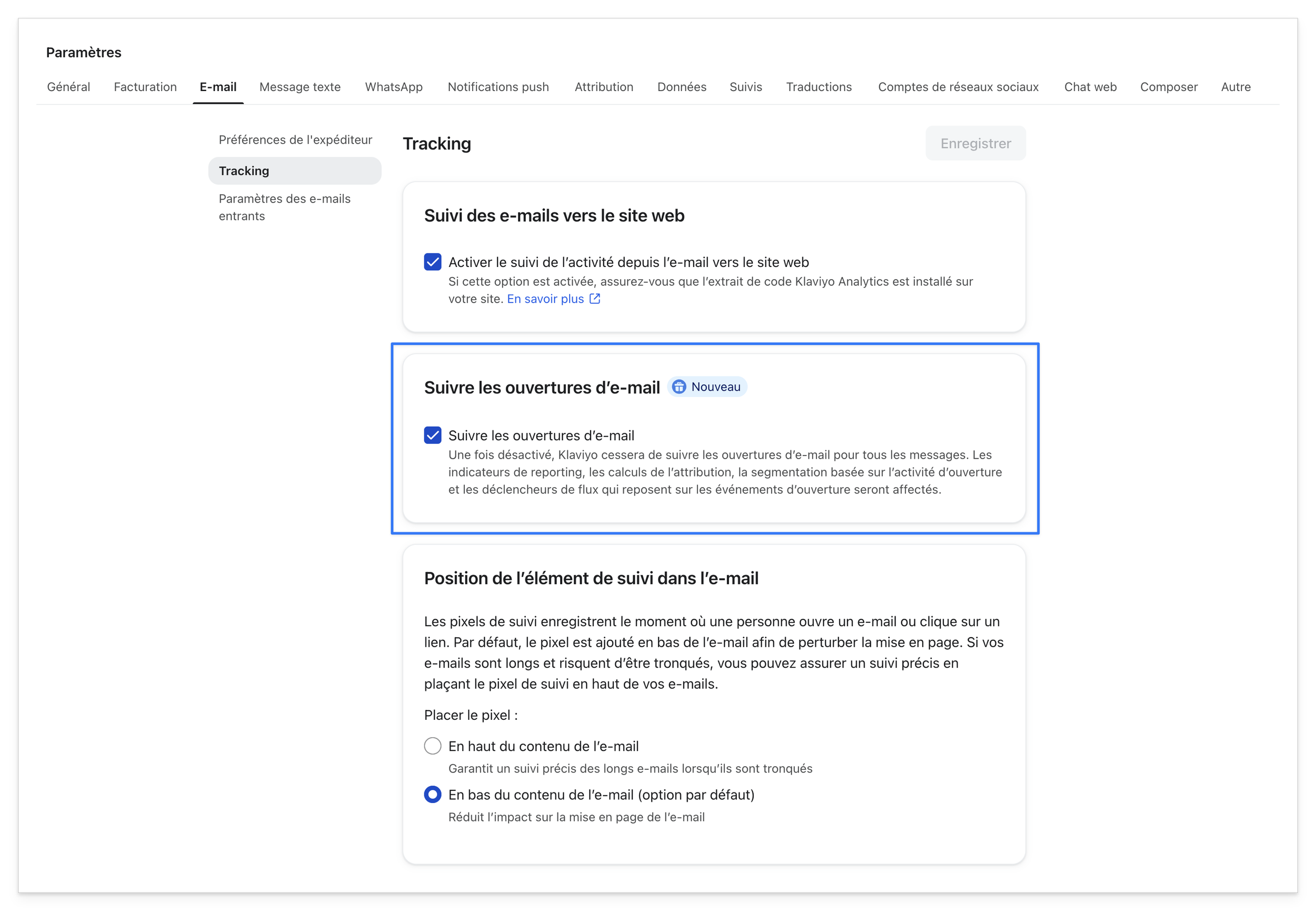This screenshot has width=1316, height=911.
Task: Go to Notifications push tab
Action: 498,87
